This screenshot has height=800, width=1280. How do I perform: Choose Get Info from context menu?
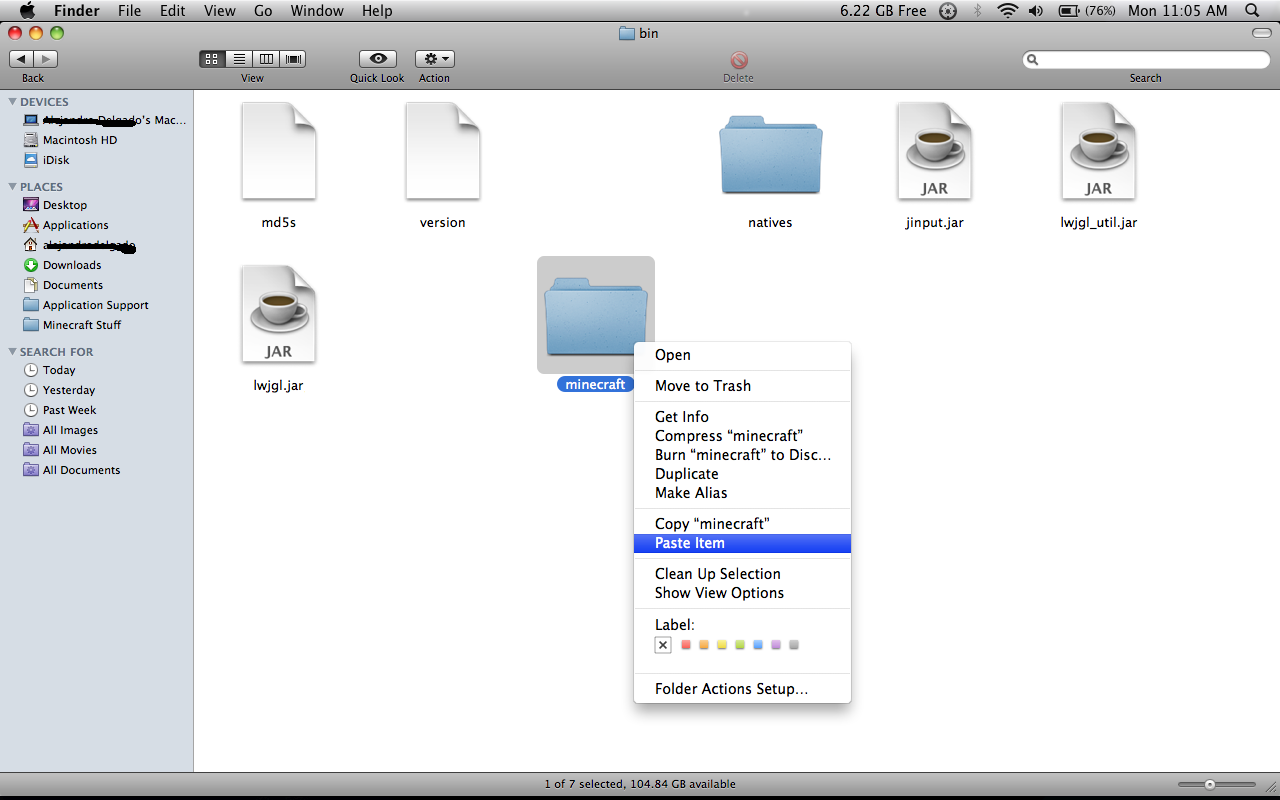pos(742,417)
